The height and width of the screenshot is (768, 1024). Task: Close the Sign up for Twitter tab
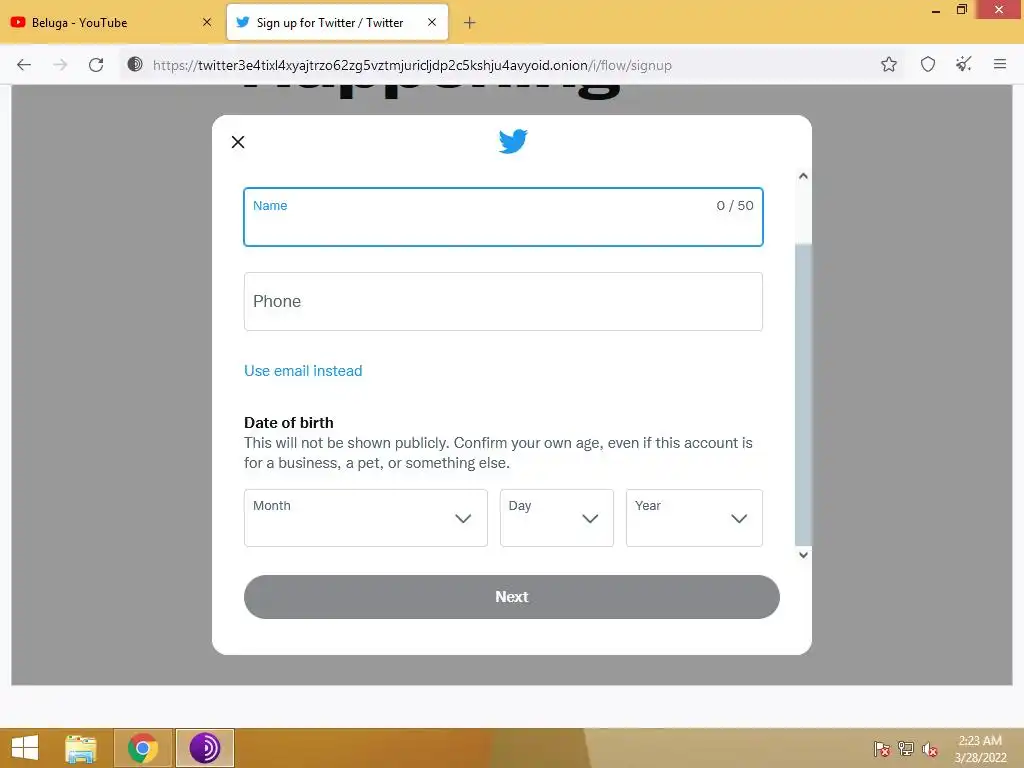[x=432, y=22]
